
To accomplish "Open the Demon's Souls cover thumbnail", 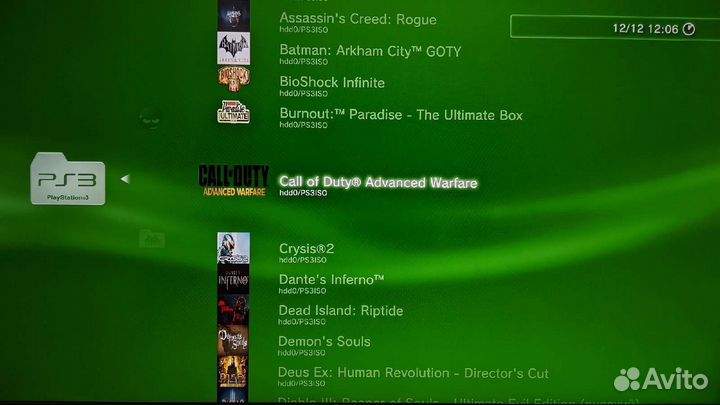I will (233, 341).
